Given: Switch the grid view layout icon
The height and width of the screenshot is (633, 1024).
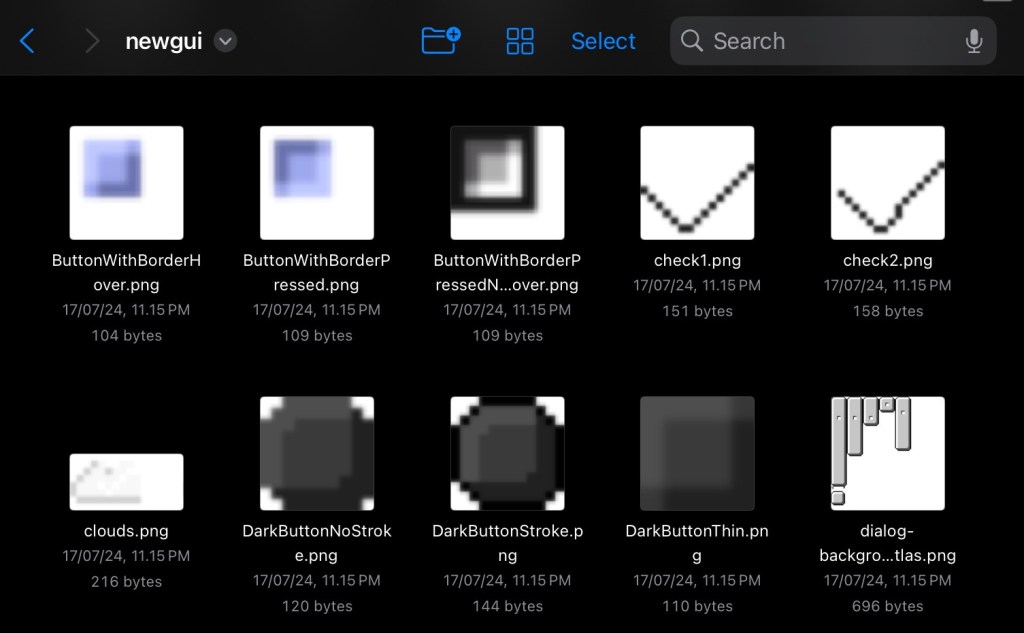Looking at the screenshot, I should [520, 41].
